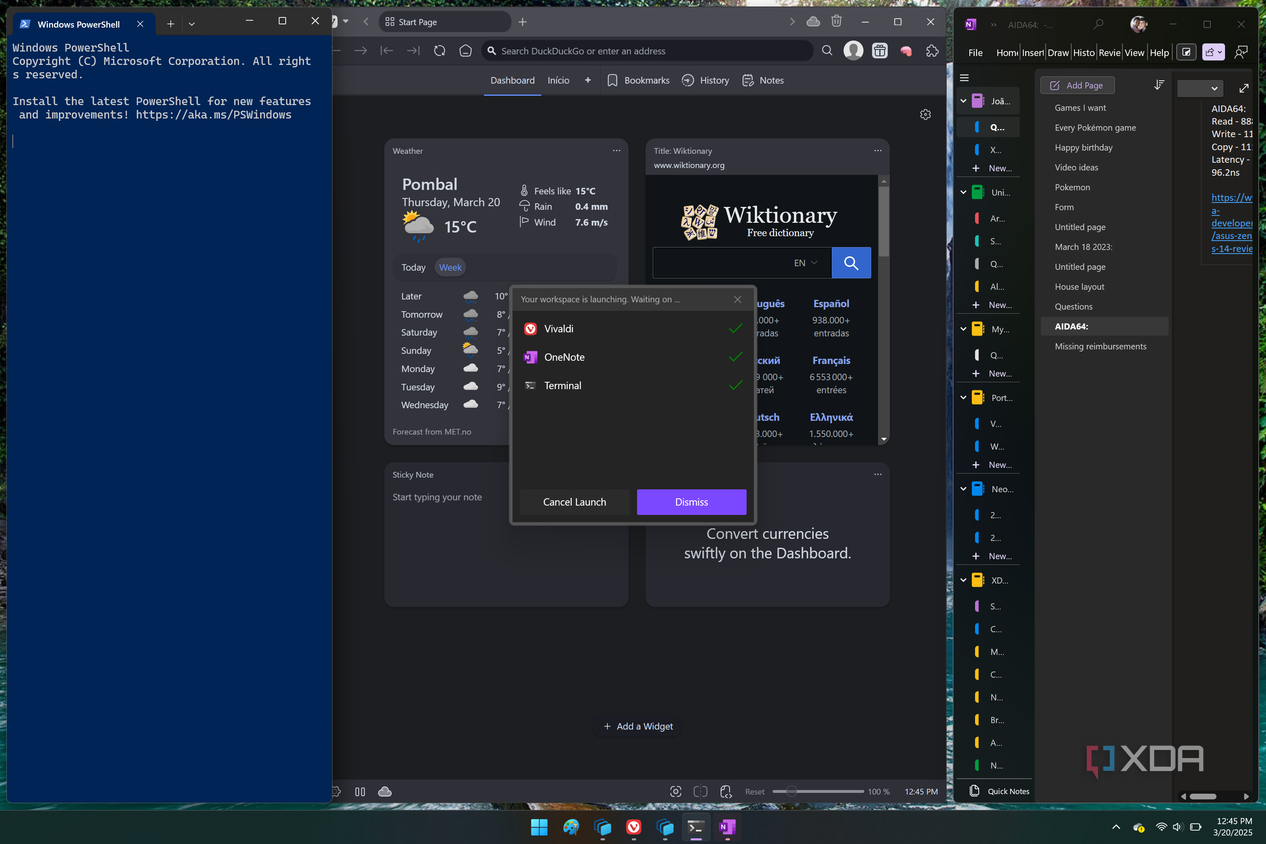Open OneNote comments icon in ribbon
The image size is (1266, 844).
point(1241,52)
